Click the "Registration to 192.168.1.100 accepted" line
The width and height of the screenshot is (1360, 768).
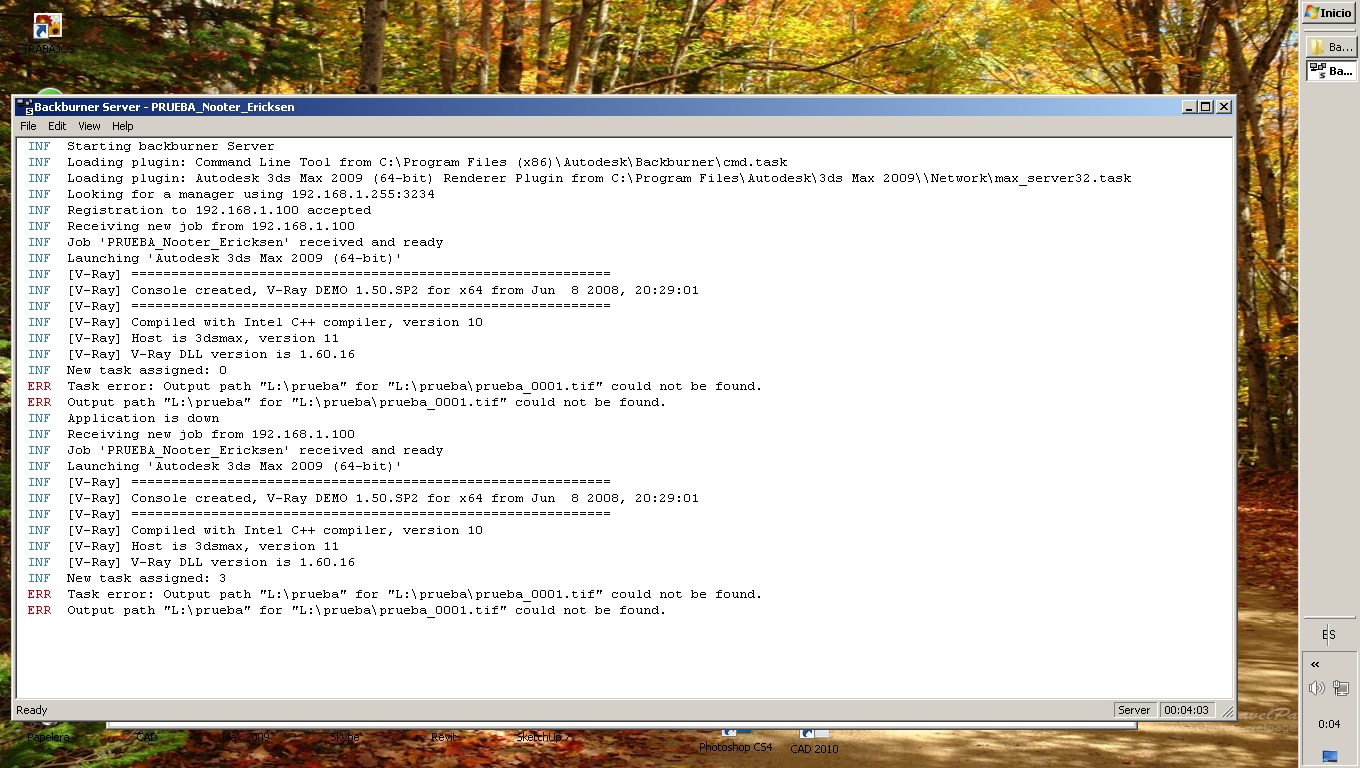[219, 210]
